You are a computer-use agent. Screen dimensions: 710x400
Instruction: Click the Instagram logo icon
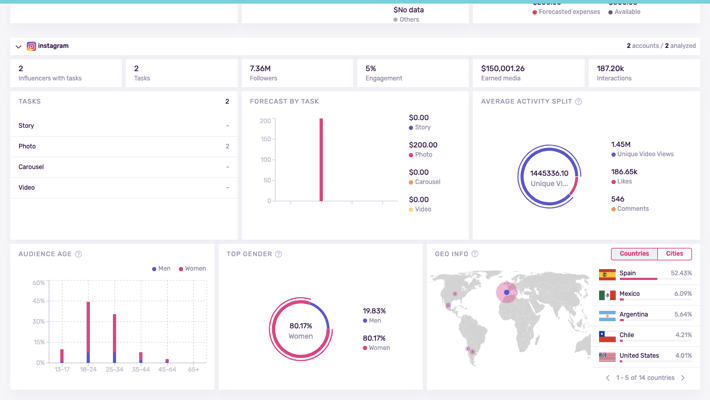point(31,46)
